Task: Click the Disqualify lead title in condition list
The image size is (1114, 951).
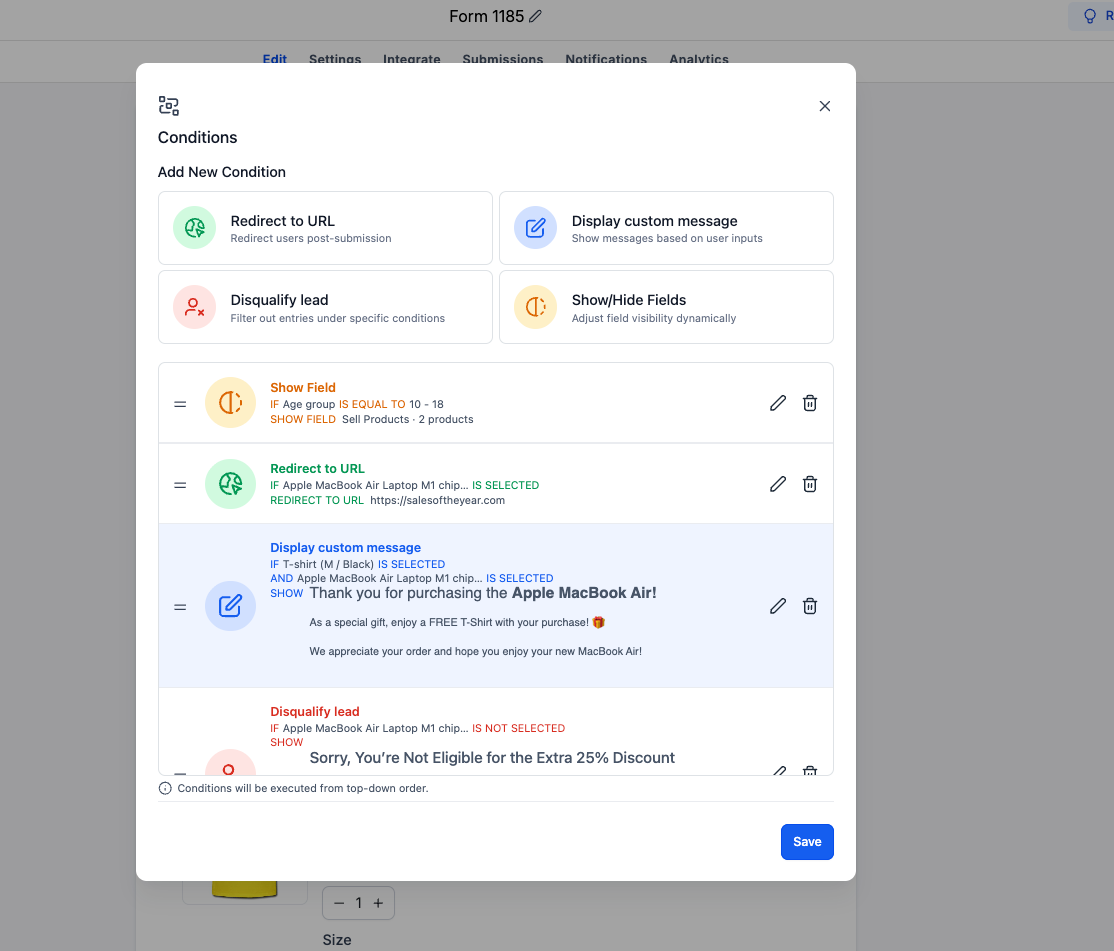Action: (x=315, y=711)
